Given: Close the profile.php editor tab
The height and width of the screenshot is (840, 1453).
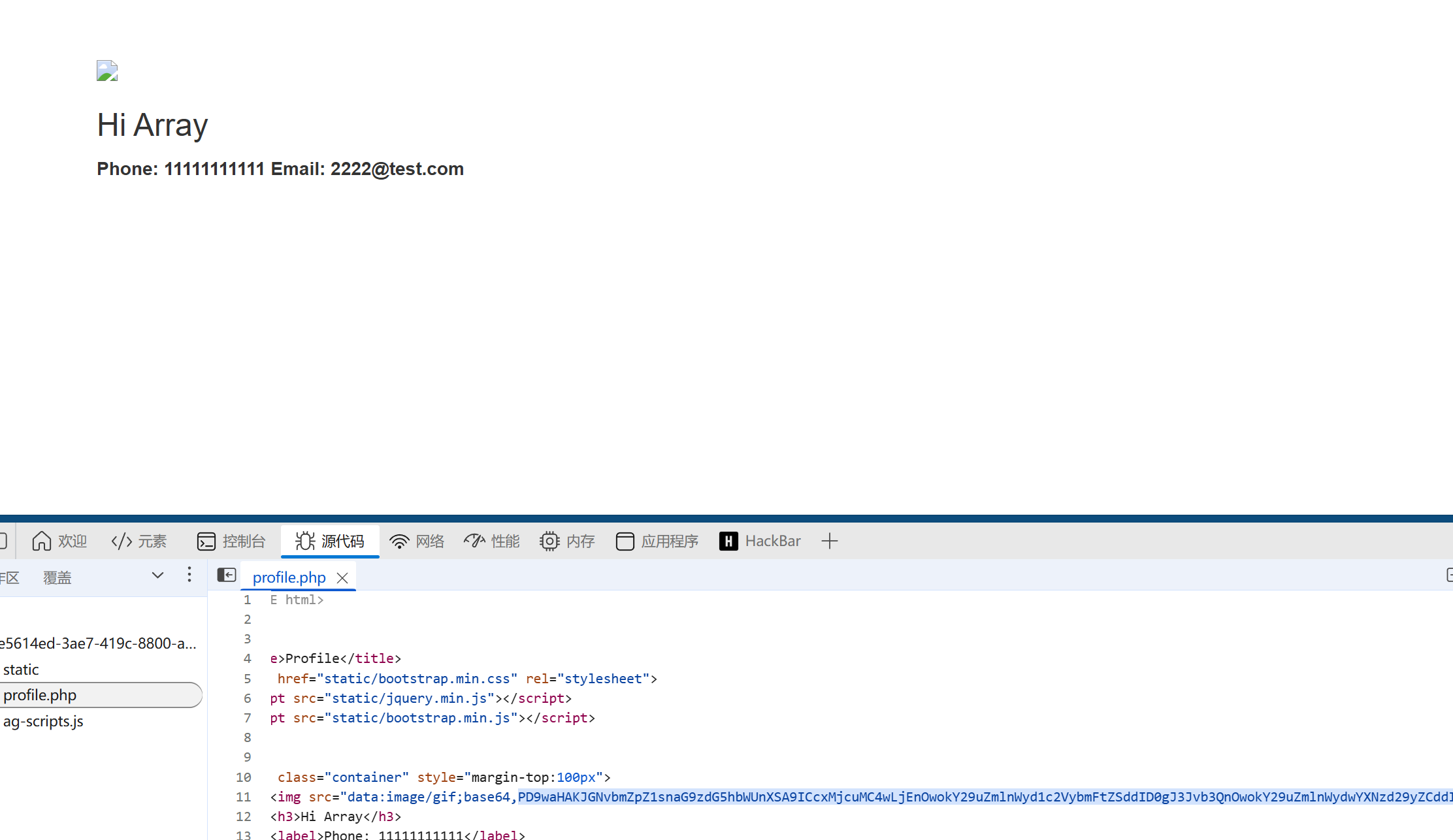Looking at the screenshot, I should tap(342, 578).
